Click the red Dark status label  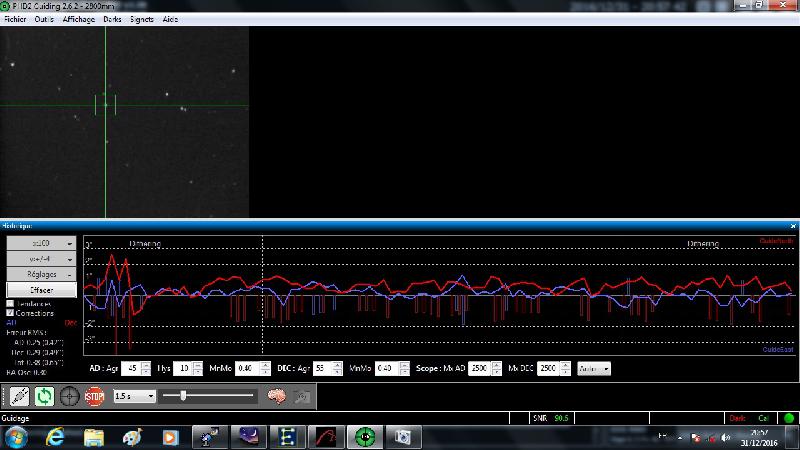(x=737, y=418)
